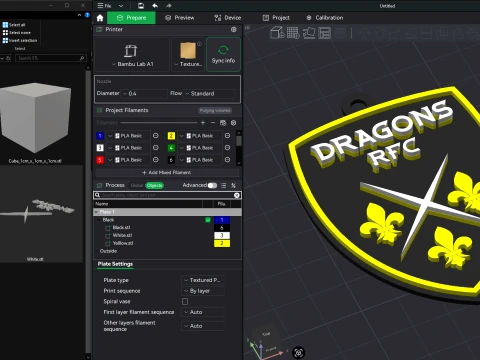Click red filament 5 color swatch

100,160
